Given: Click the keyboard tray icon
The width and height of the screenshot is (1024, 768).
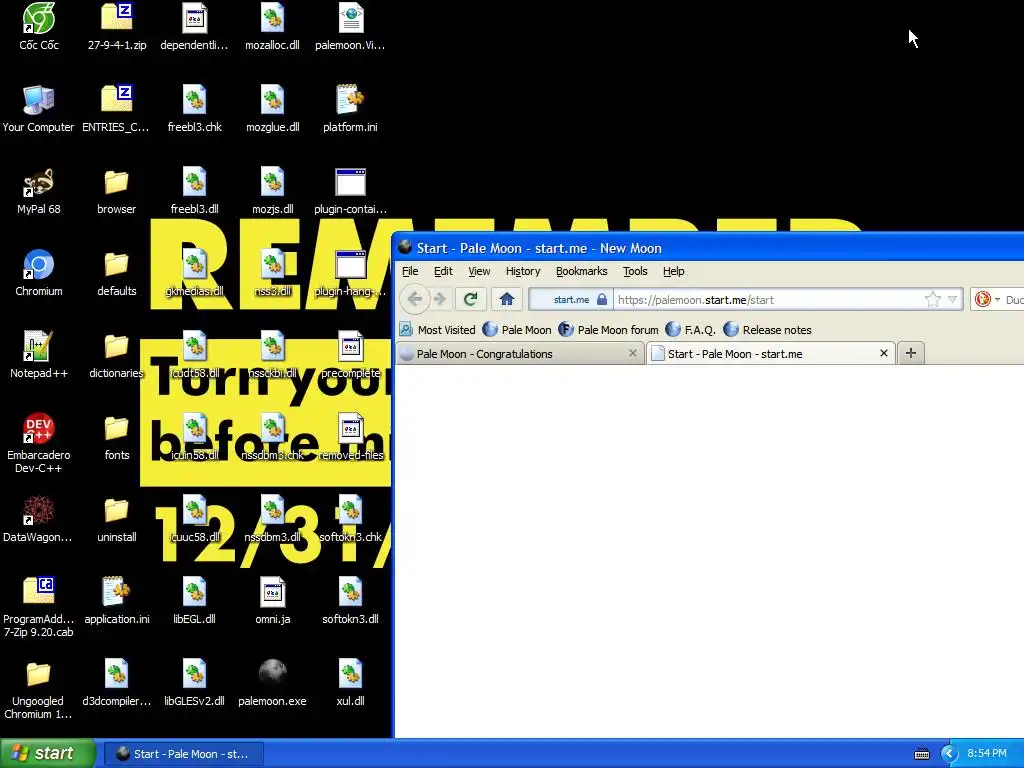Looking at the screenshot, I should tap(921, 754).
